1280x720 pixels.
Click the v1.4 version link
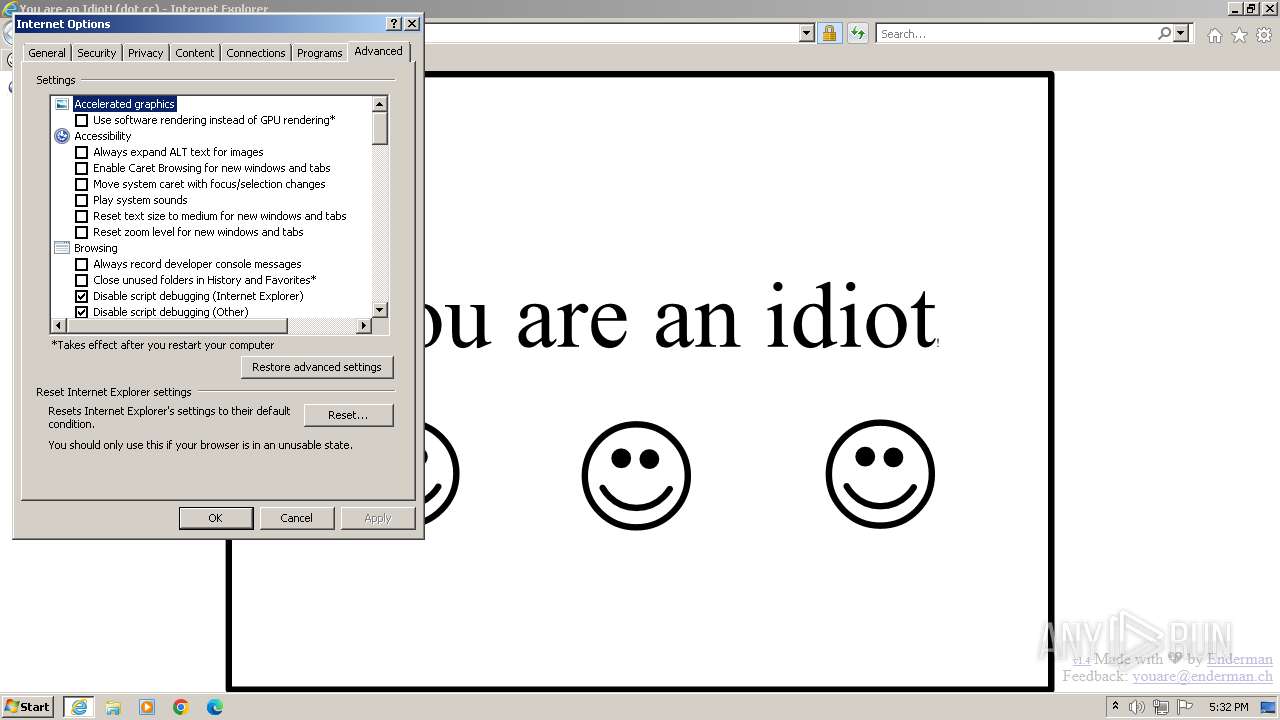[x=1081, y=661]
